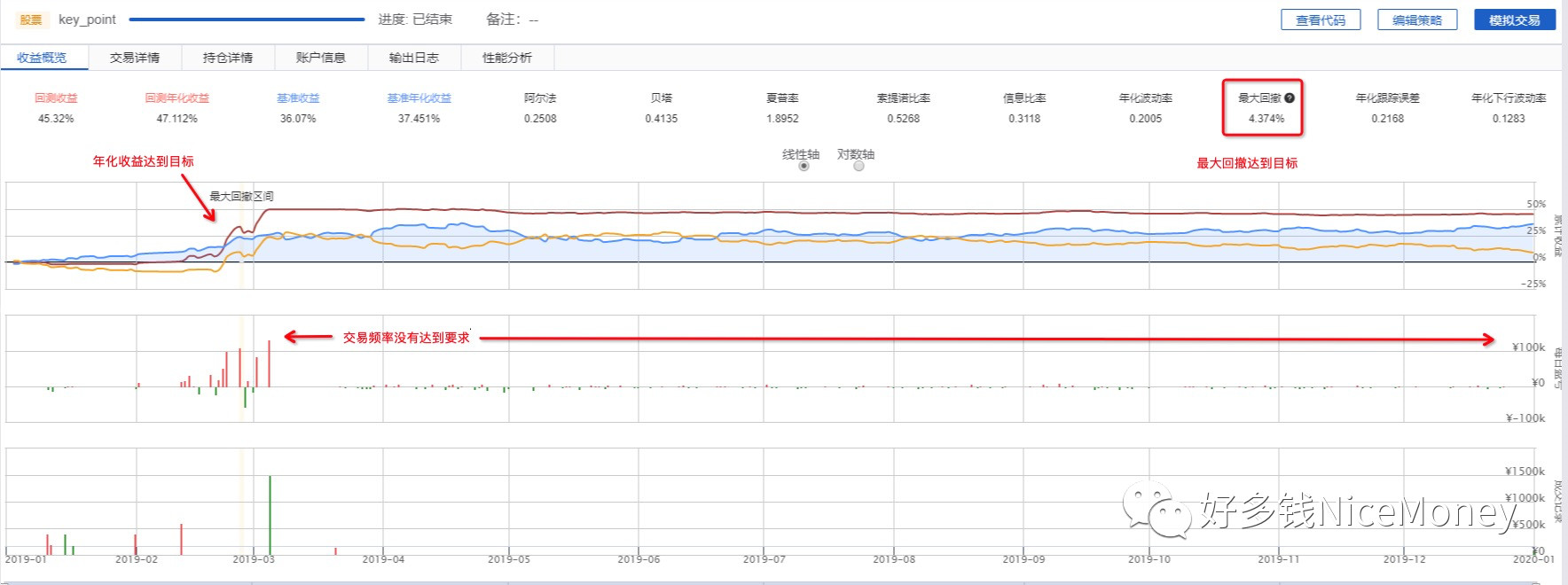The height and width of the screenshot is (585, 1568).
Task: Show the 输出日志 tab
Action: 414,58
